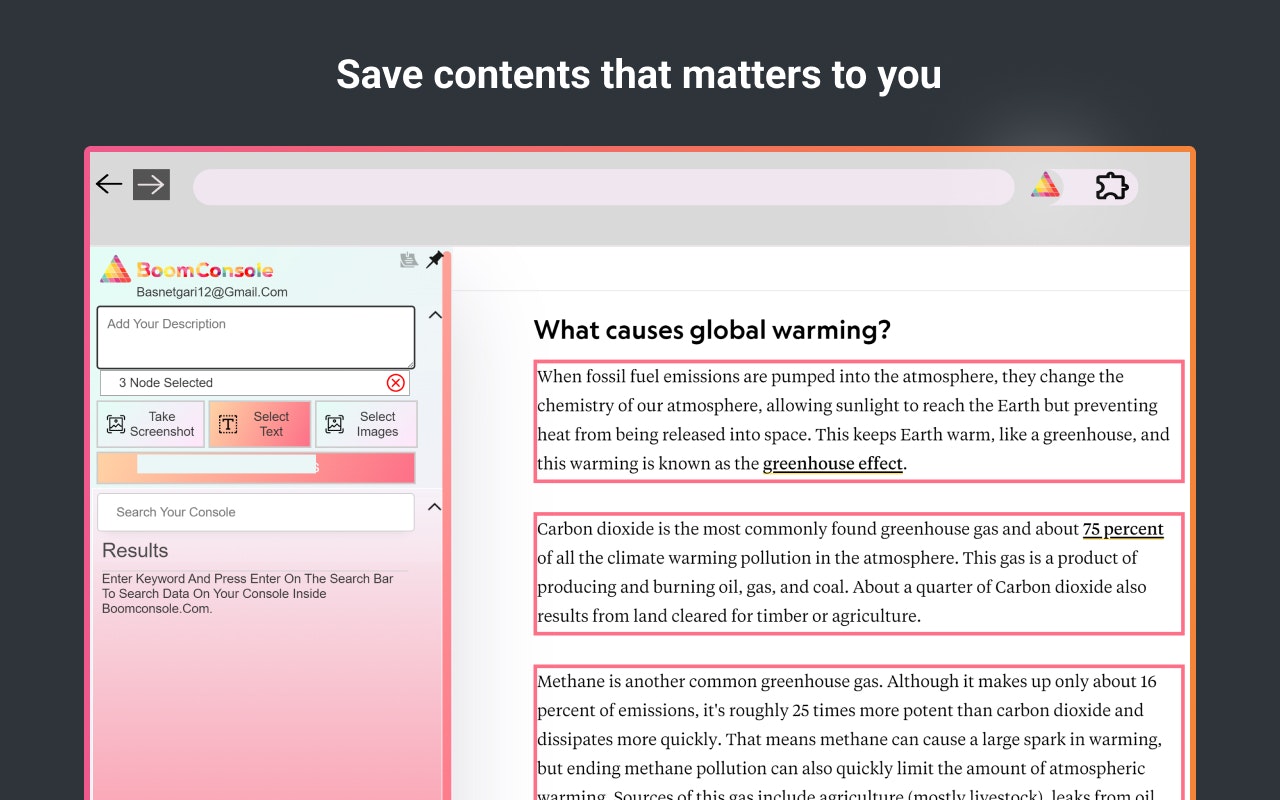The width and height of the screenshot is (1280, 800).
Task: Click the Carbon dioxide highlighted paragraph
Action: coord(859,573)
